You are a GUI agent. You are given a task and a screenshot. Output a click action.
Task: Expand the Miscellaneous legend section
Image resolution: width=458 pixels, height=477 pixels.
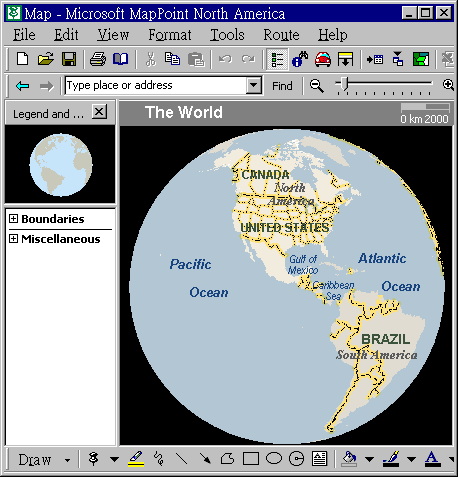[x=13, y=239]
